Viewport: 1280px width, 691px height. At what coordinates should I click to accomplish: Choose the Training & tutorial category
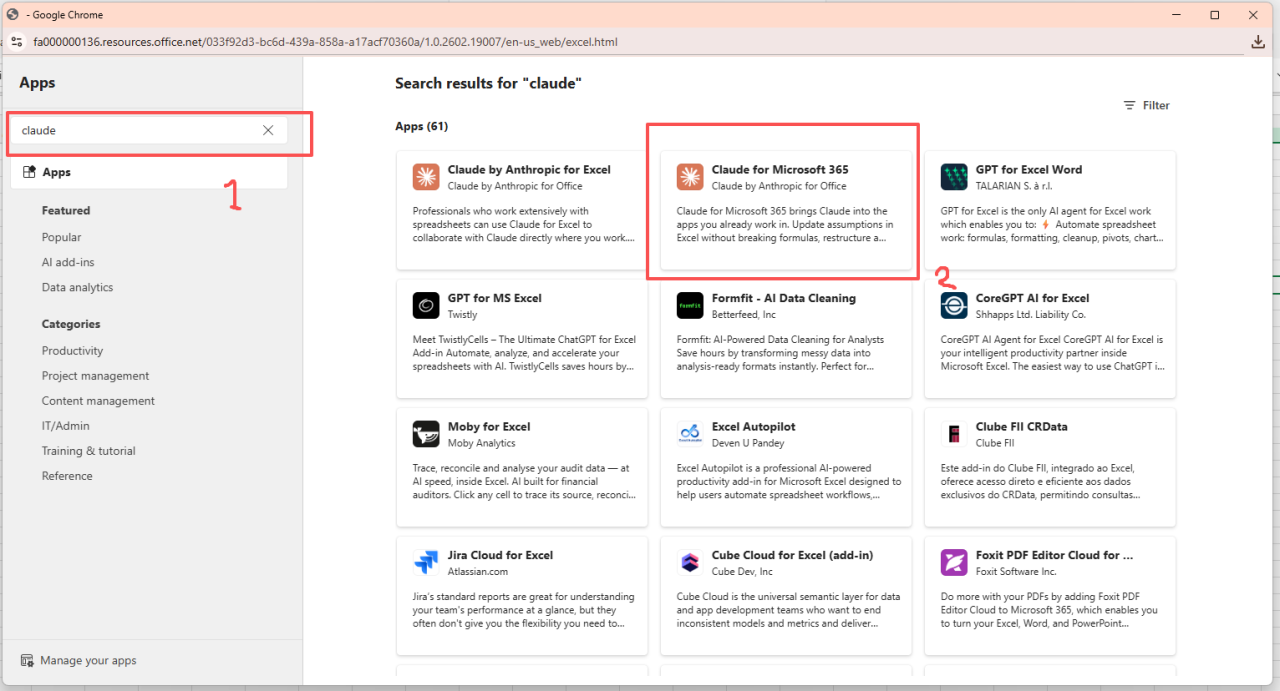coord(89,451)
